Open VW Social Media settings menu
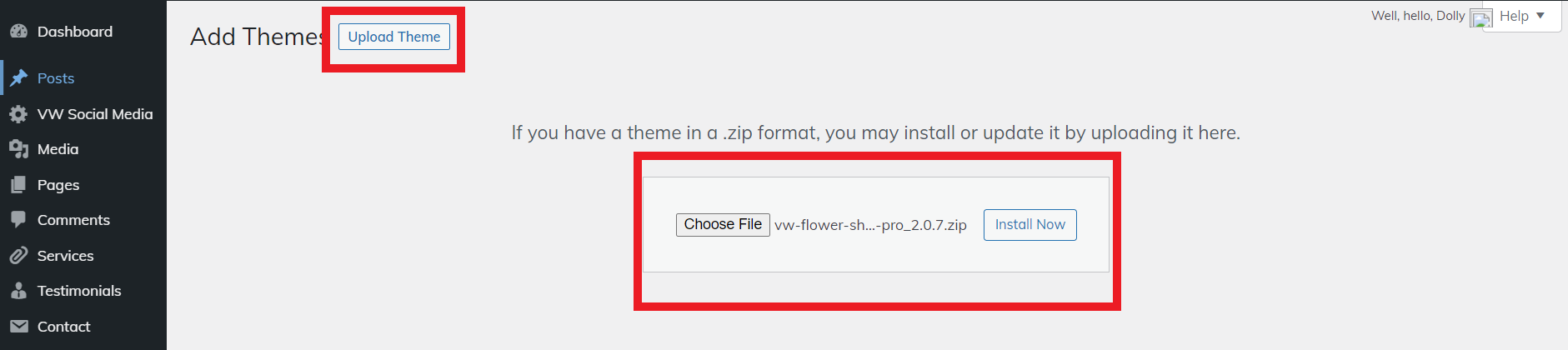This screenshot has width=1568, height=350. pyautogui.click(x=95, y=114)
